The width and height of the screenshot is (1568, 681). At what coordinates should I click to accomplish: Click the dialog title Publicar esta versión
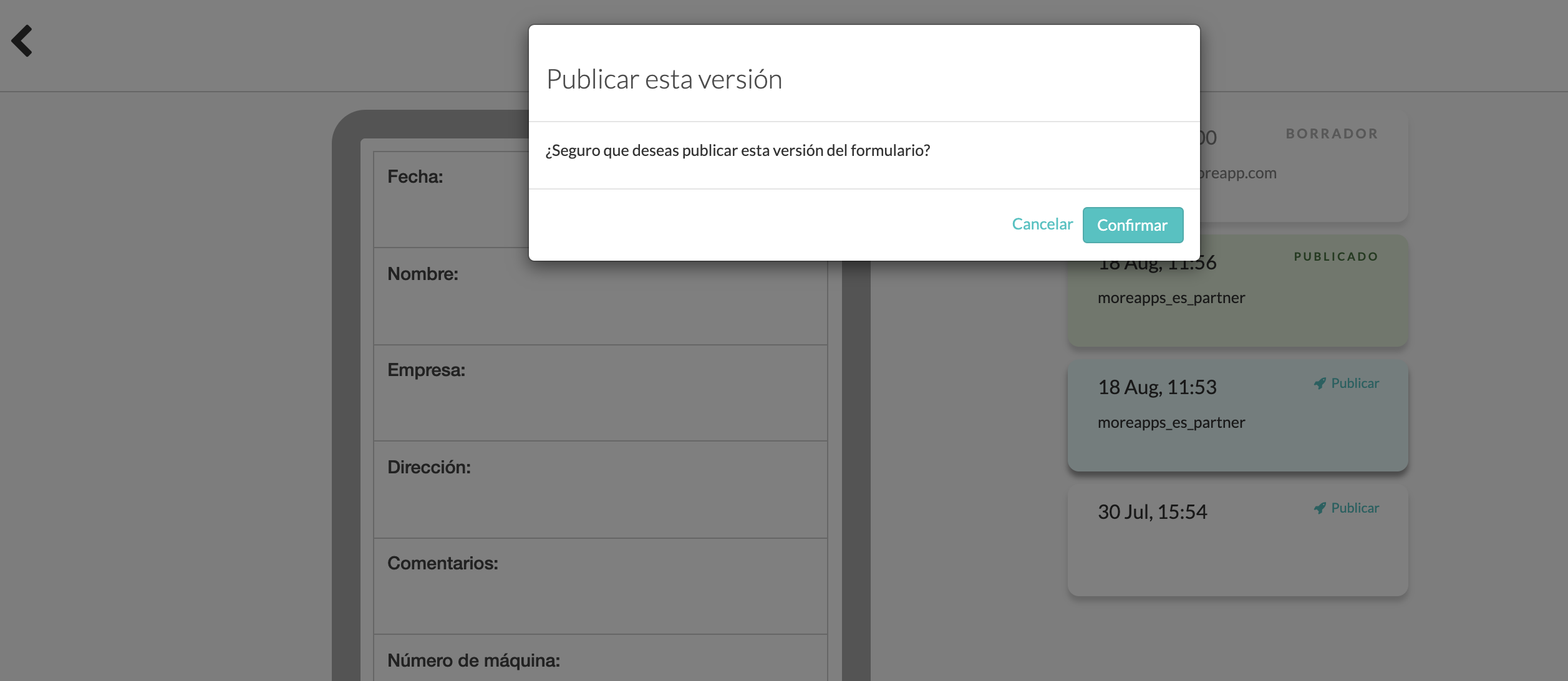[x=664, y=80]
